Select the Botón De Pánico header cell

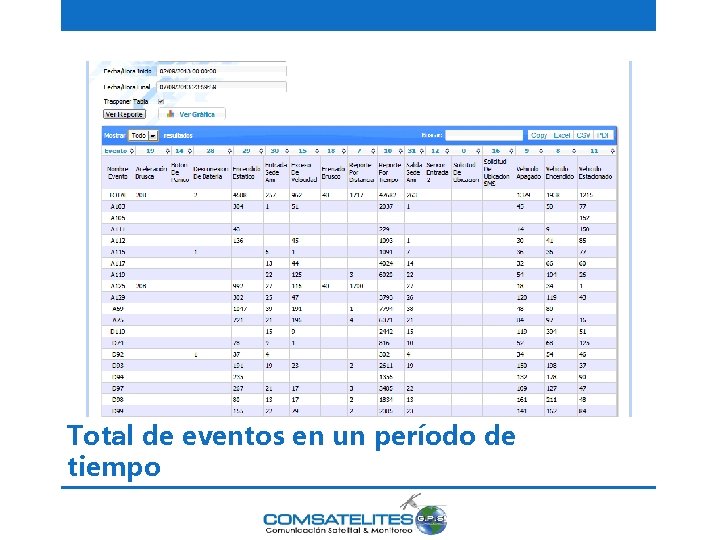180,173
